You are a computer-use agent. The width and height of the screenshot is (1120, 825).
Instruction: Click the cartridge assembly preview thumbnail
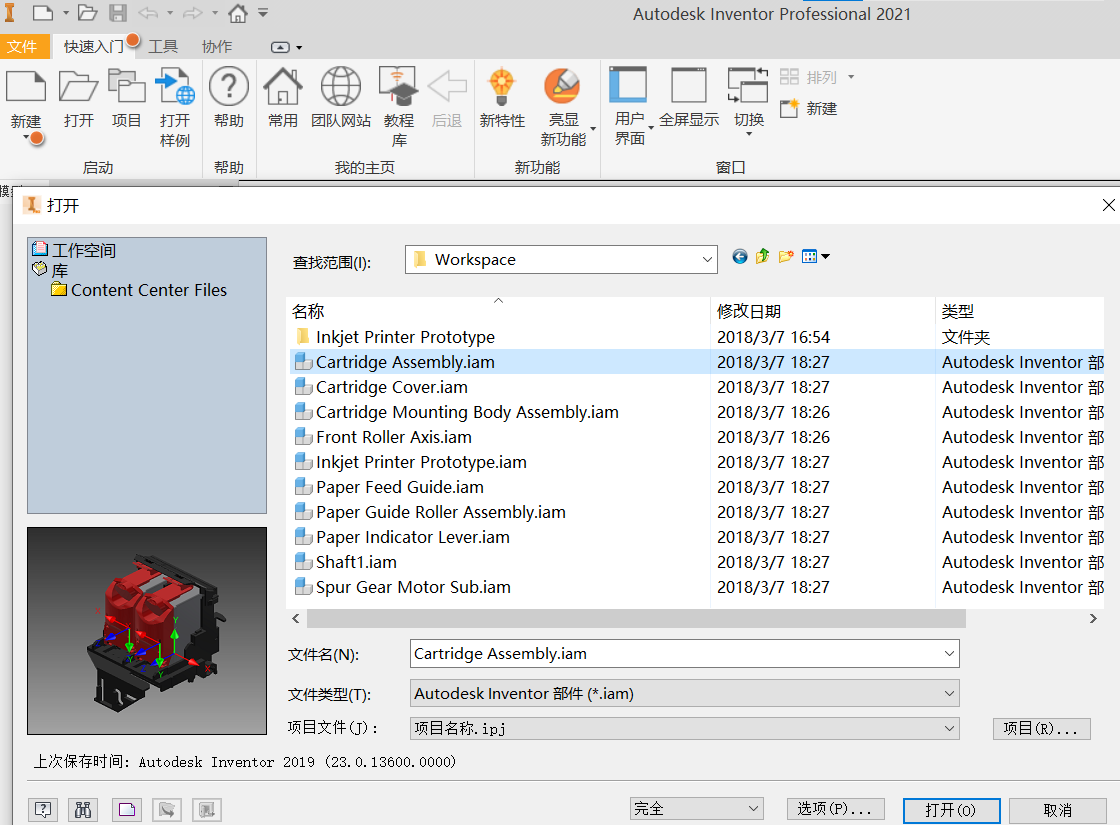pos(147,631)
